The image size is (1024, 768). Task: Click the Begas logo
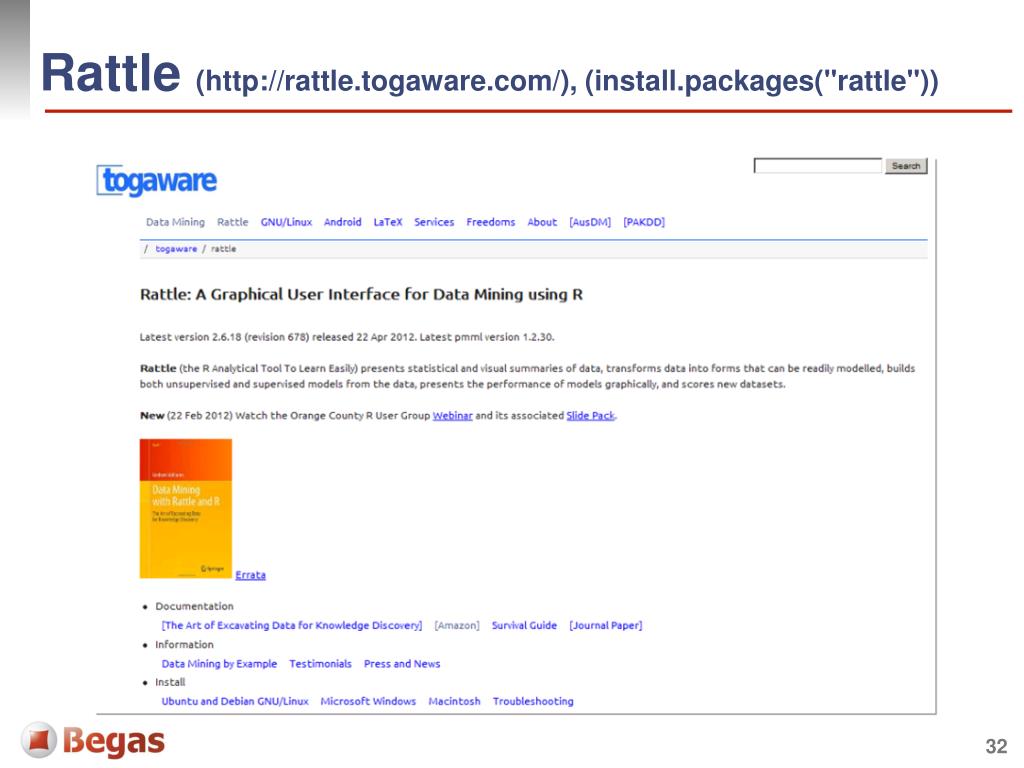point(93,741)
